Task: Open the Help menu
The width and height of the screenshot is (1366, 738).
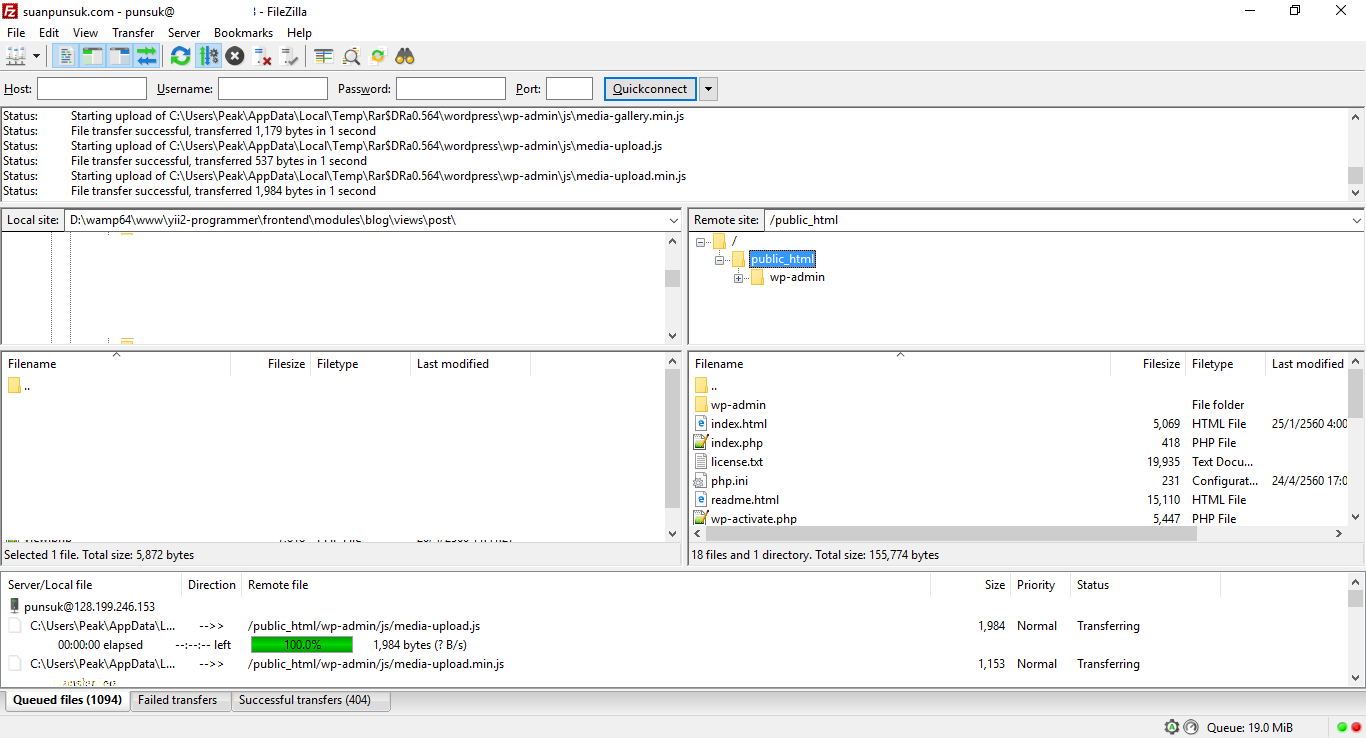Action: tap(299, 33)
